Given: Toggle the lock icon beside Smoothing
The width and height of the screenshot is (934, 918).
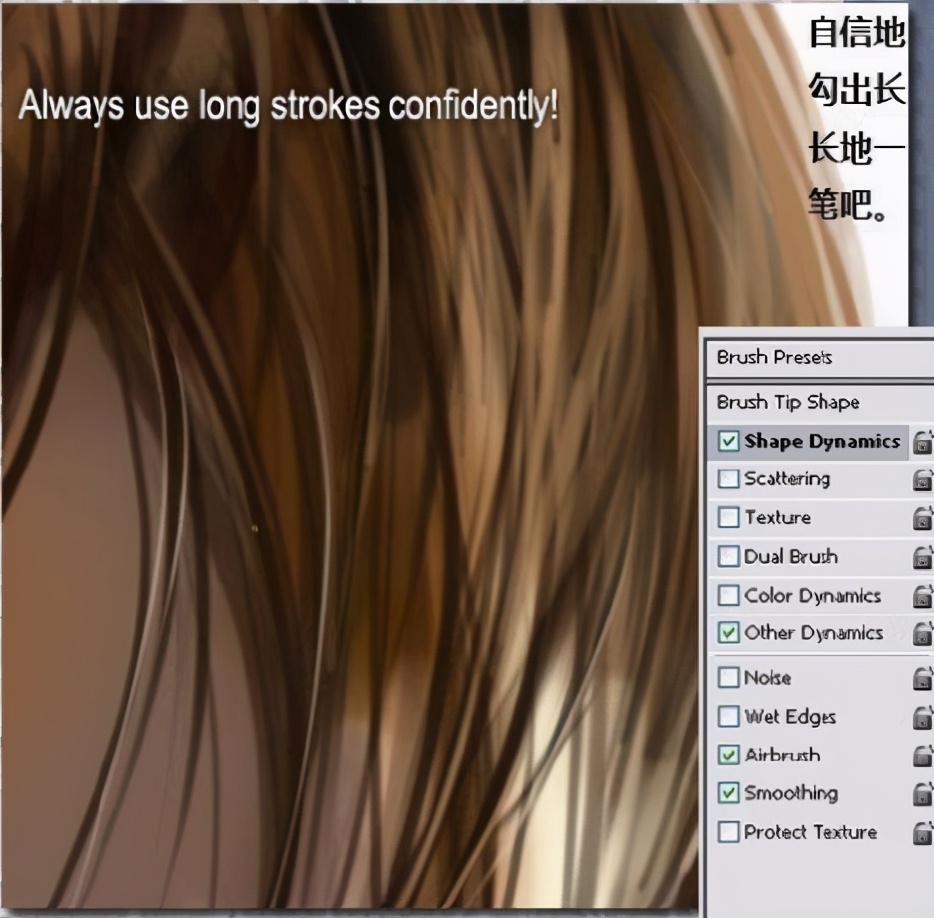Looking at the screenshot, I should [923, 793].
